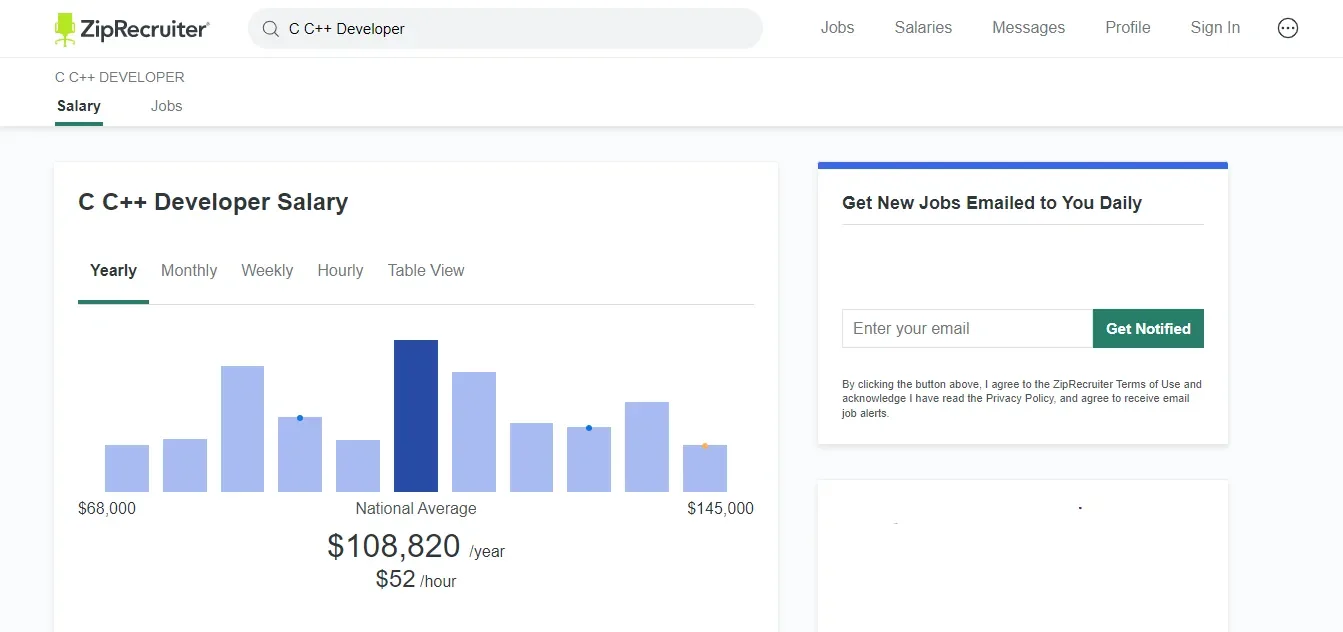1343x632 pixels.
Task: Open the Table View tab
Action: click(x=426, y=271)
